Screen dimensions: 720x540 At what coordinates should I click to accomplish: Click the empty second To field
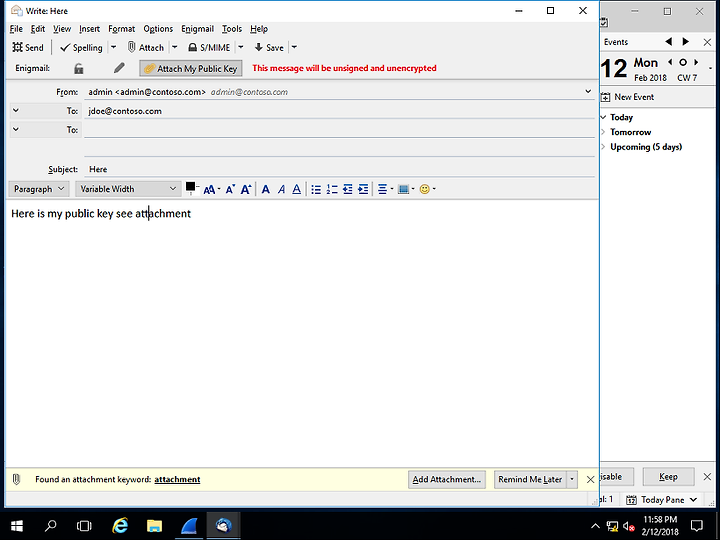(339, 129)
